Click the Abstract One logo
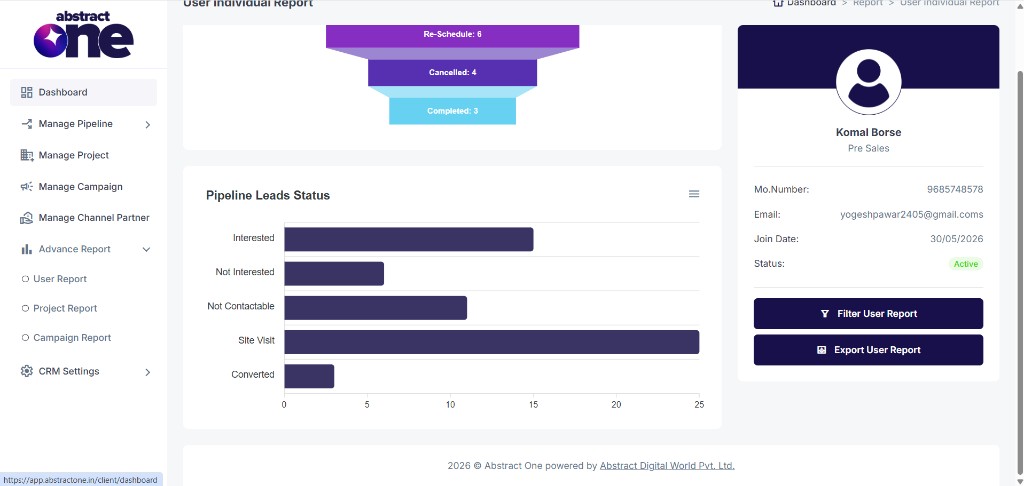 [x=84, y=34]
